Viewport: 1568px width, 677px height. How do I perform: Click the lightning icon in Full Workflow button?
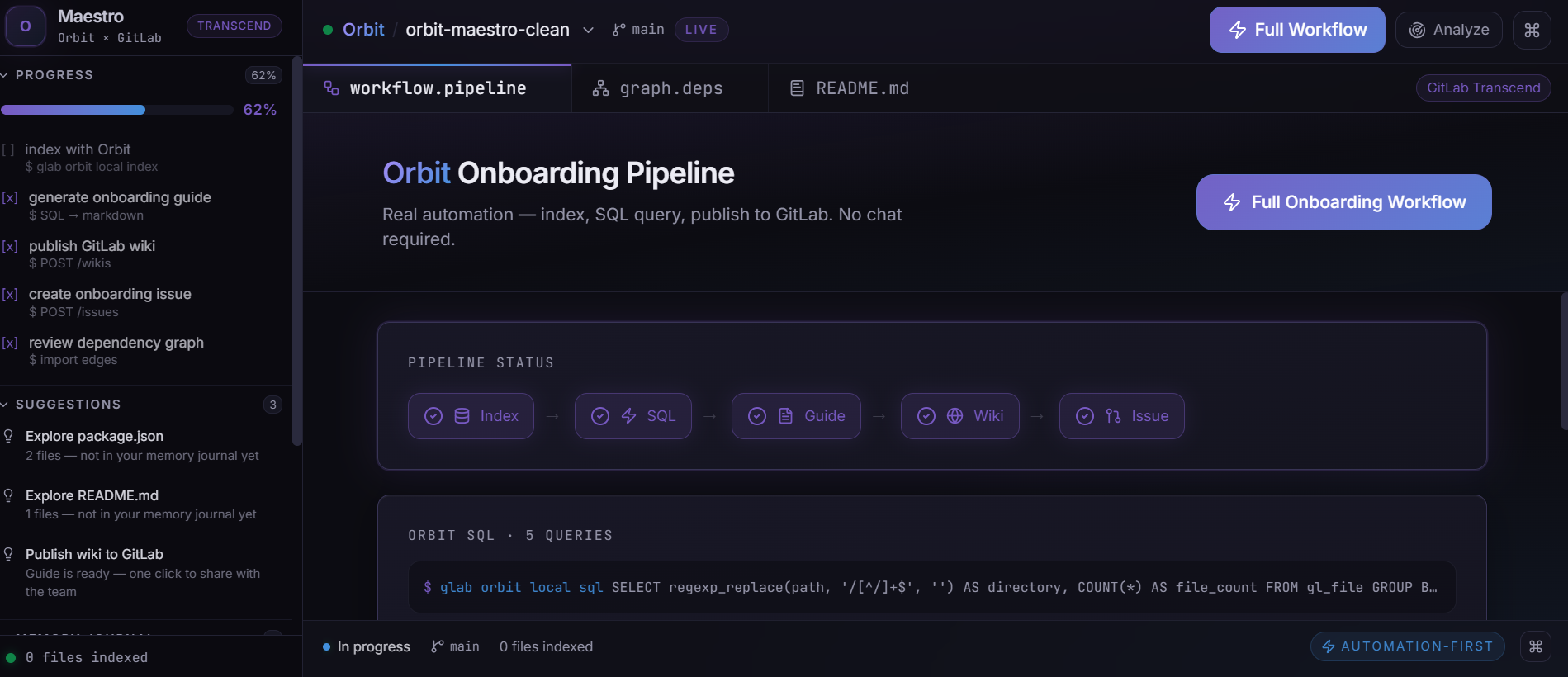[x=1238, y=30]
